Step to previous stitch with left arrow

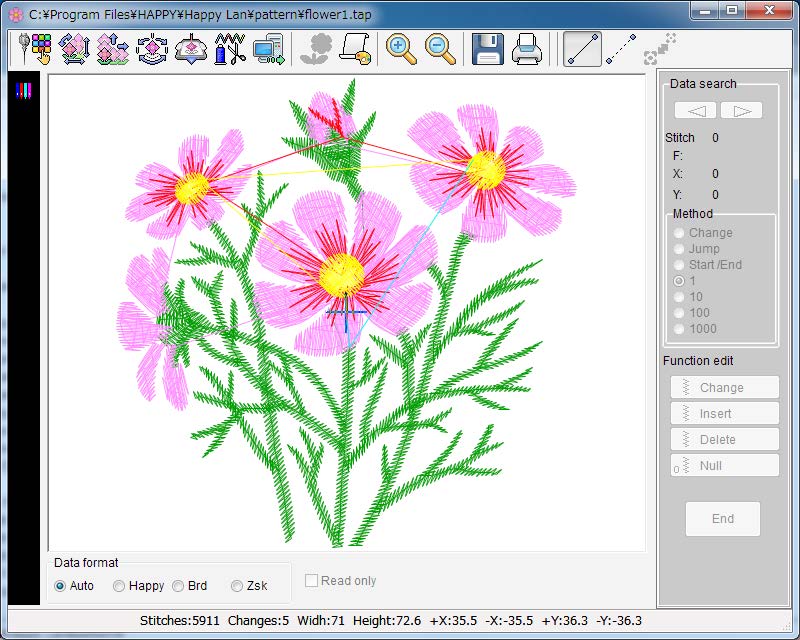[696, 110]
